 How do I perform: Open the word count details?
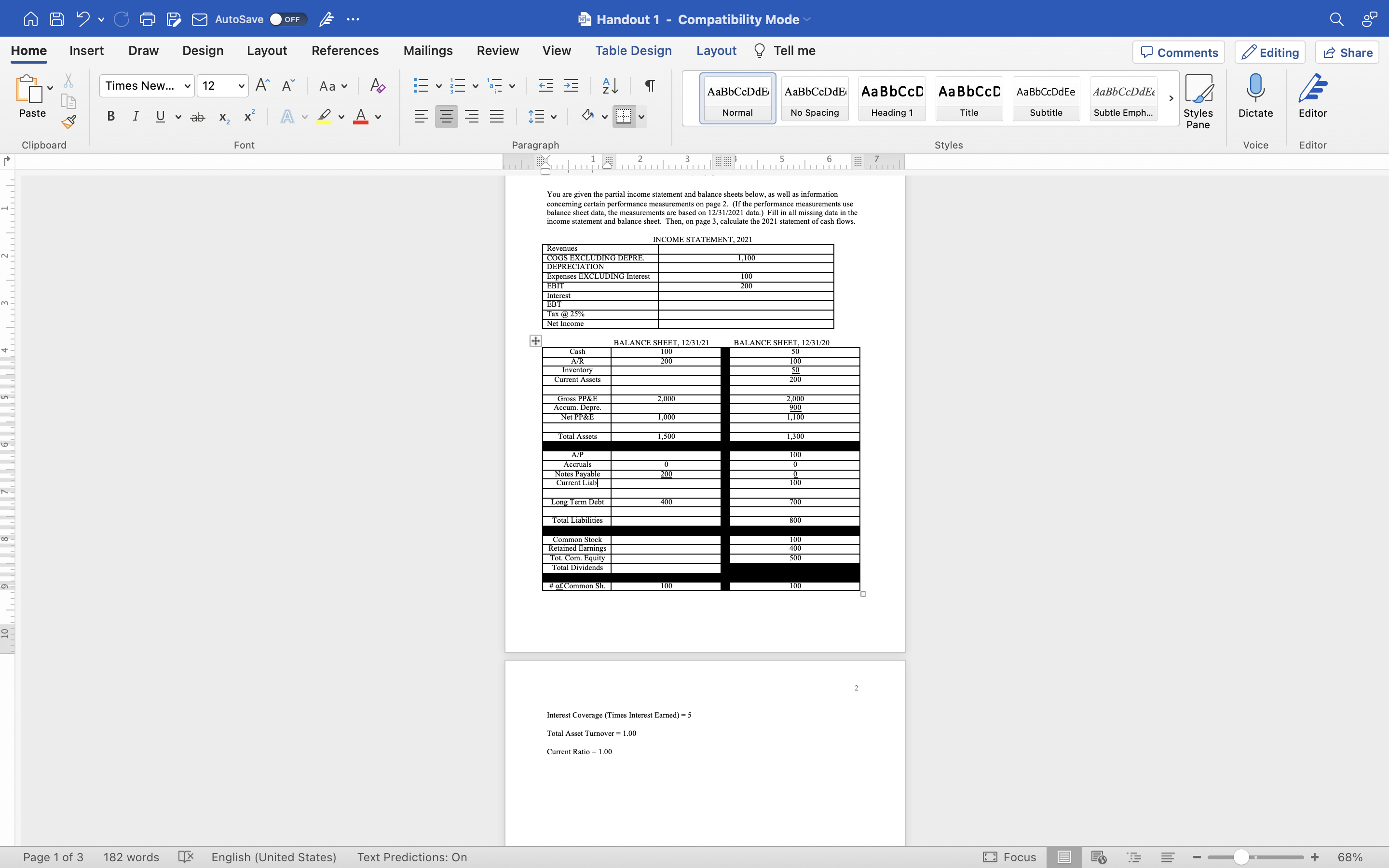tap(131, 857)
